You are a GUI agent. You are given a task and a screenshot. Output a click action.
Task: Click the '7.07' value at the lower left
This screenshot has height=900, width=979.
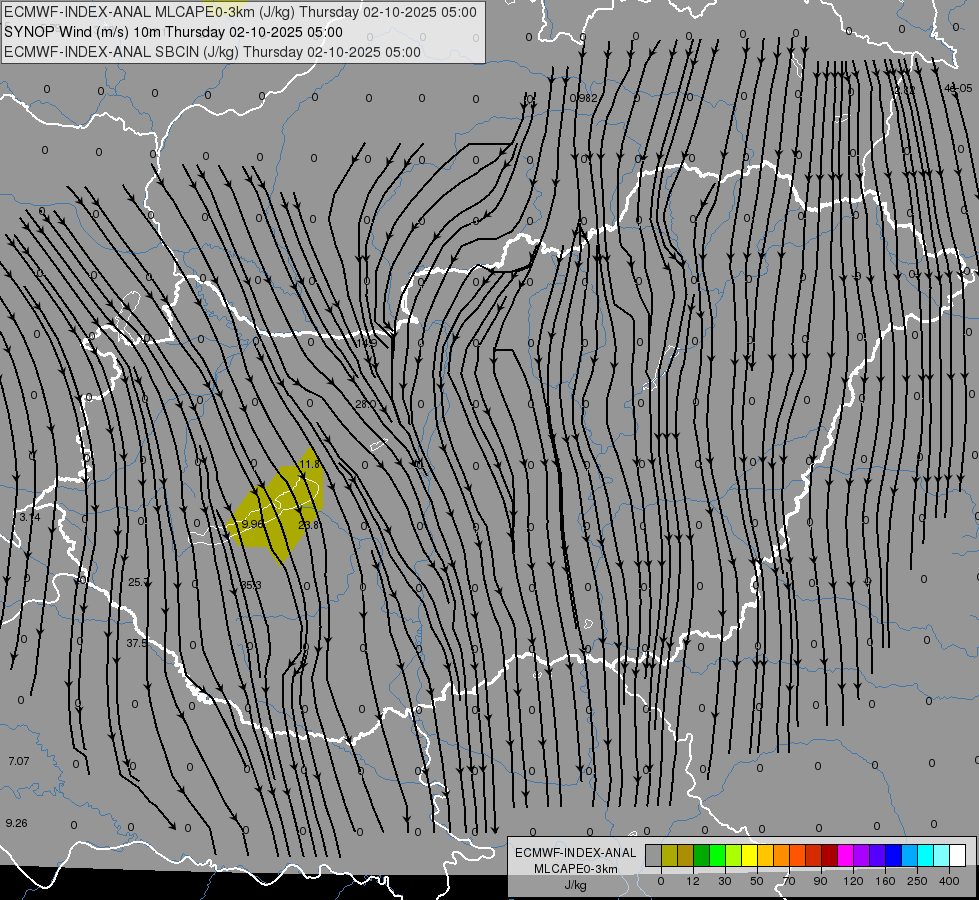19,761
